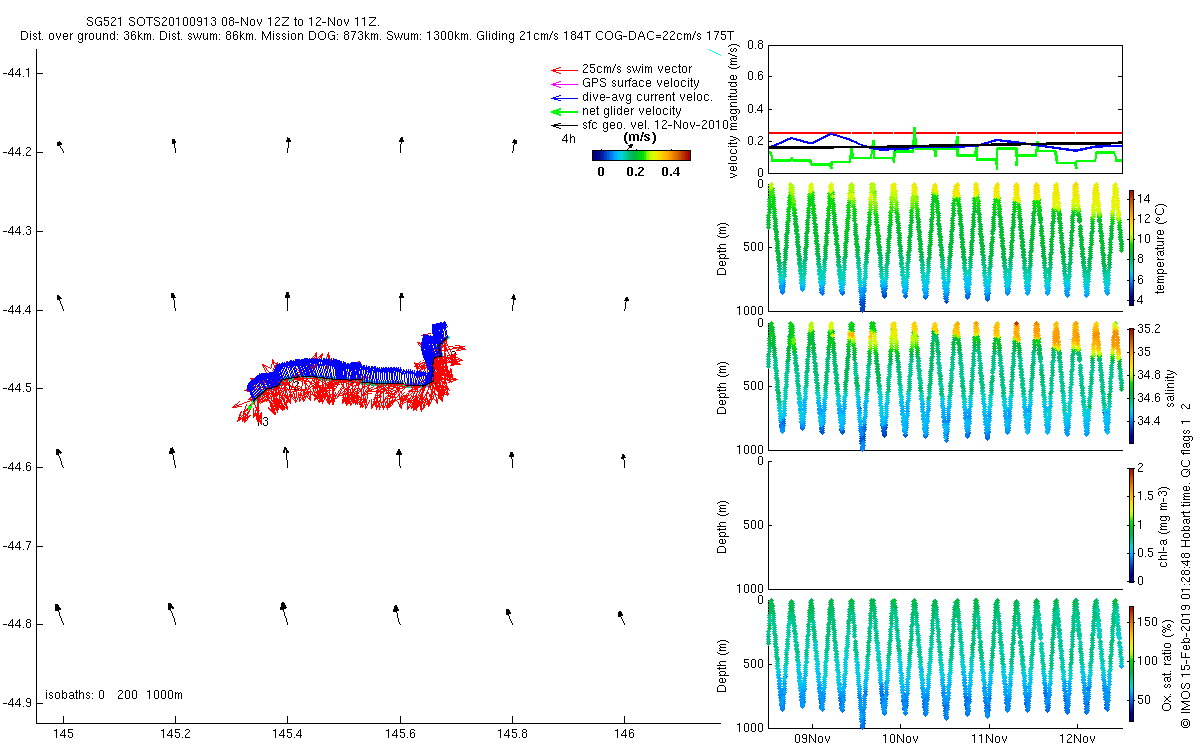
Task: Click the 12Nov date tick label
Action: click(1076, 739)
